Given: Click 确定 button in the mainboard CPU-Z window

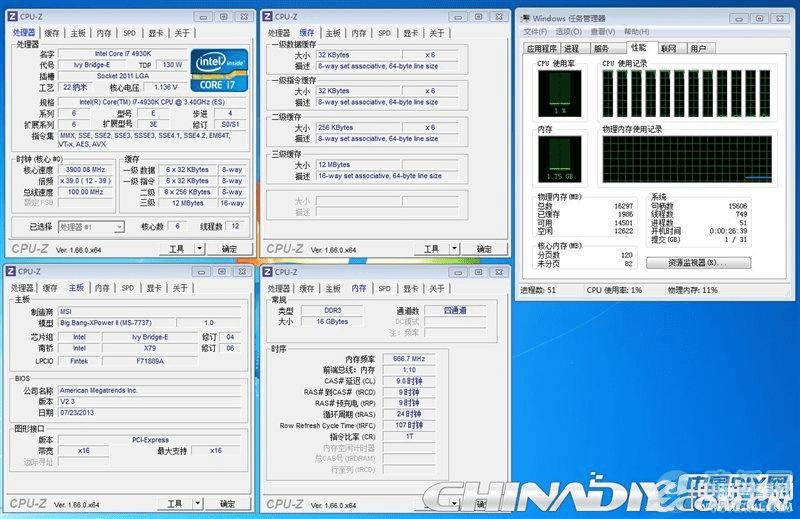Looking at the screenshot, I should (x=227, y=503).
